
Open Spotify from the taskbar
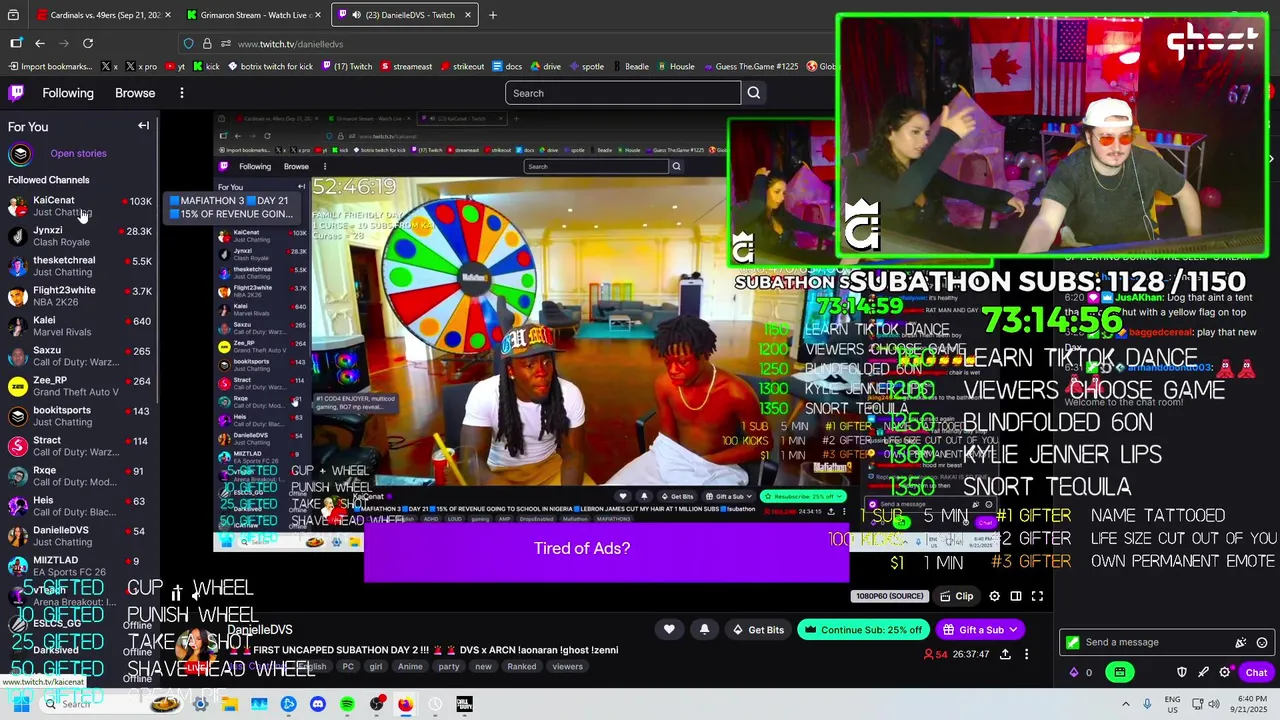[347, 704]
